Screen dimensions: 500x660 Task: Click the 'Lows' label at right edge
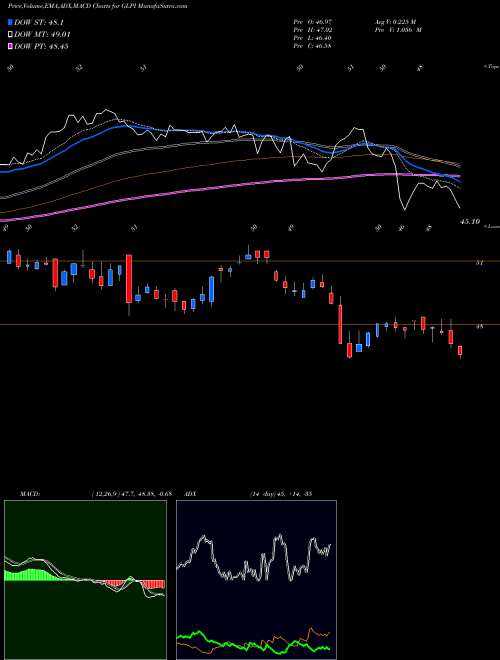pos(491,226)
